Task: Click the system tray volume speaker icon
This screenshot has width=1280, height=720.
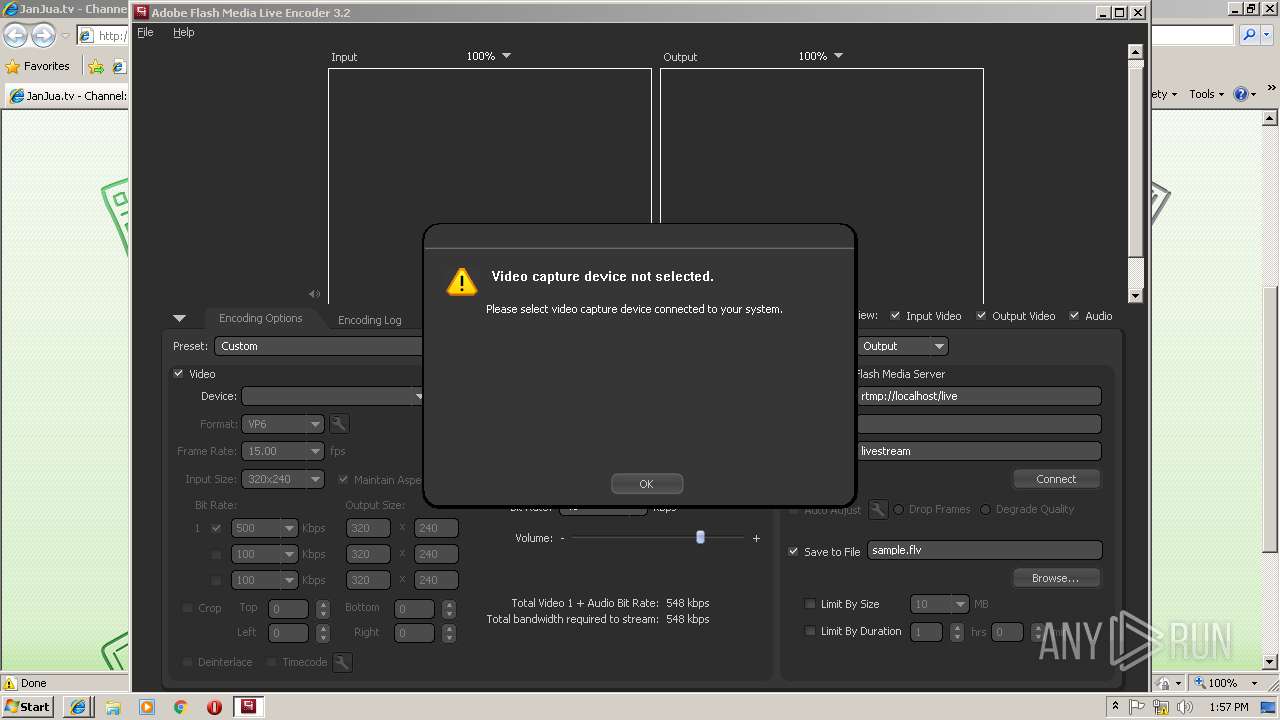Action: coord(1185,707)
